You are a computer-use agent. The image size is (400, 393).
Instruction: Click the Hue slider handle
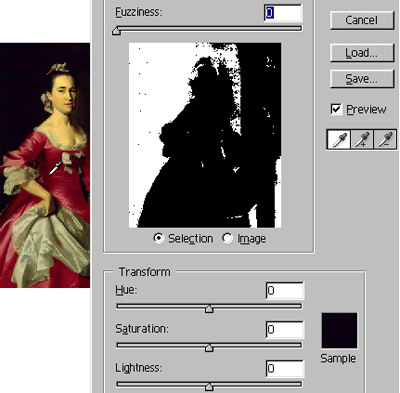(209, 309)
